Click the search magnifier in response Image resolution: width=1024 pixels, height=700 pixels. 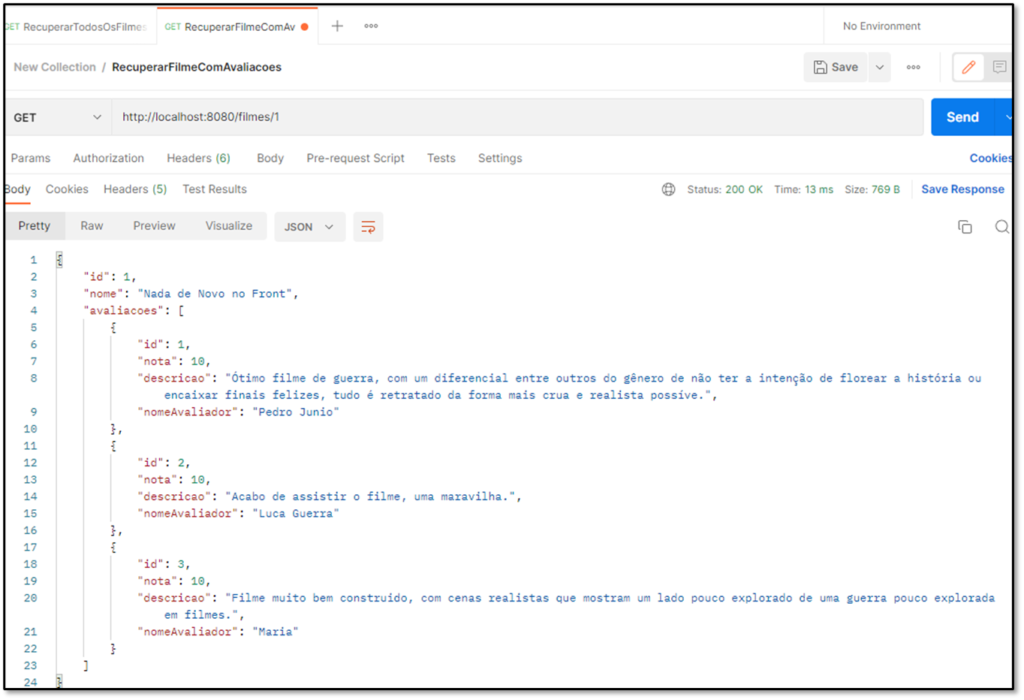(x=1001, y=227)
